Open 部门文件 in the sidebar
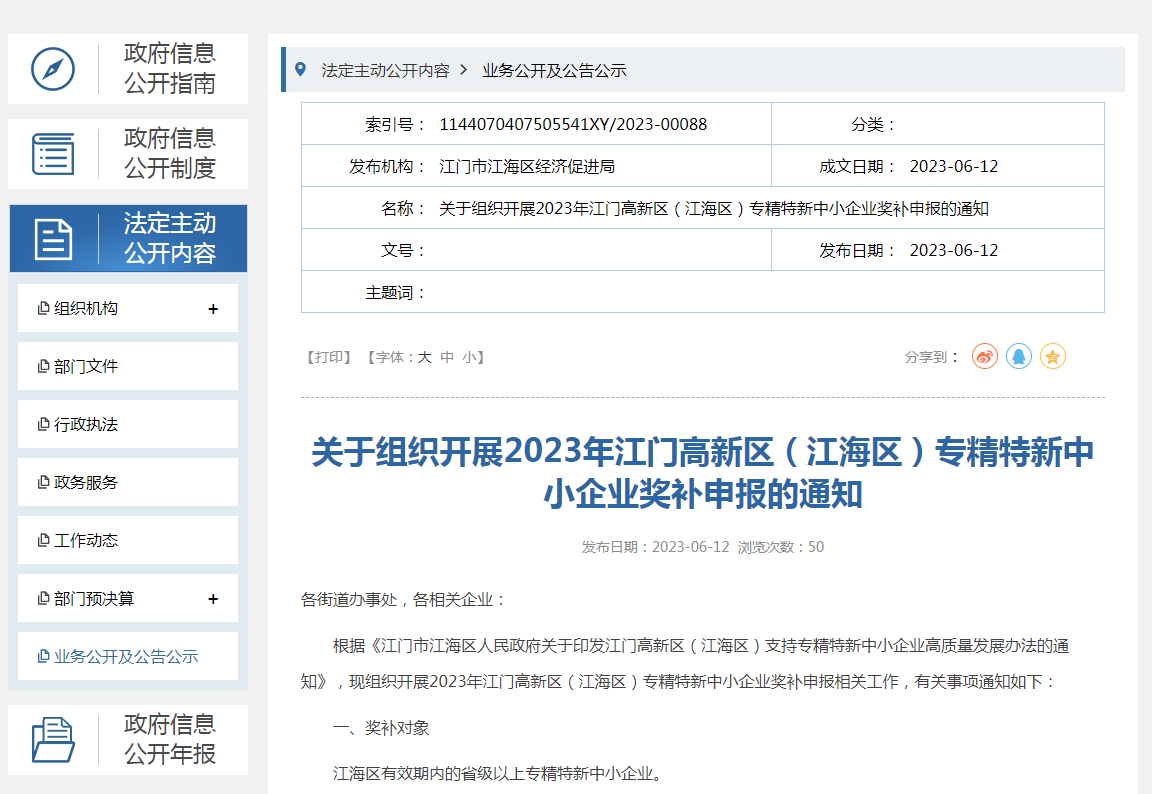1152x794 pixels. point(86,367)
